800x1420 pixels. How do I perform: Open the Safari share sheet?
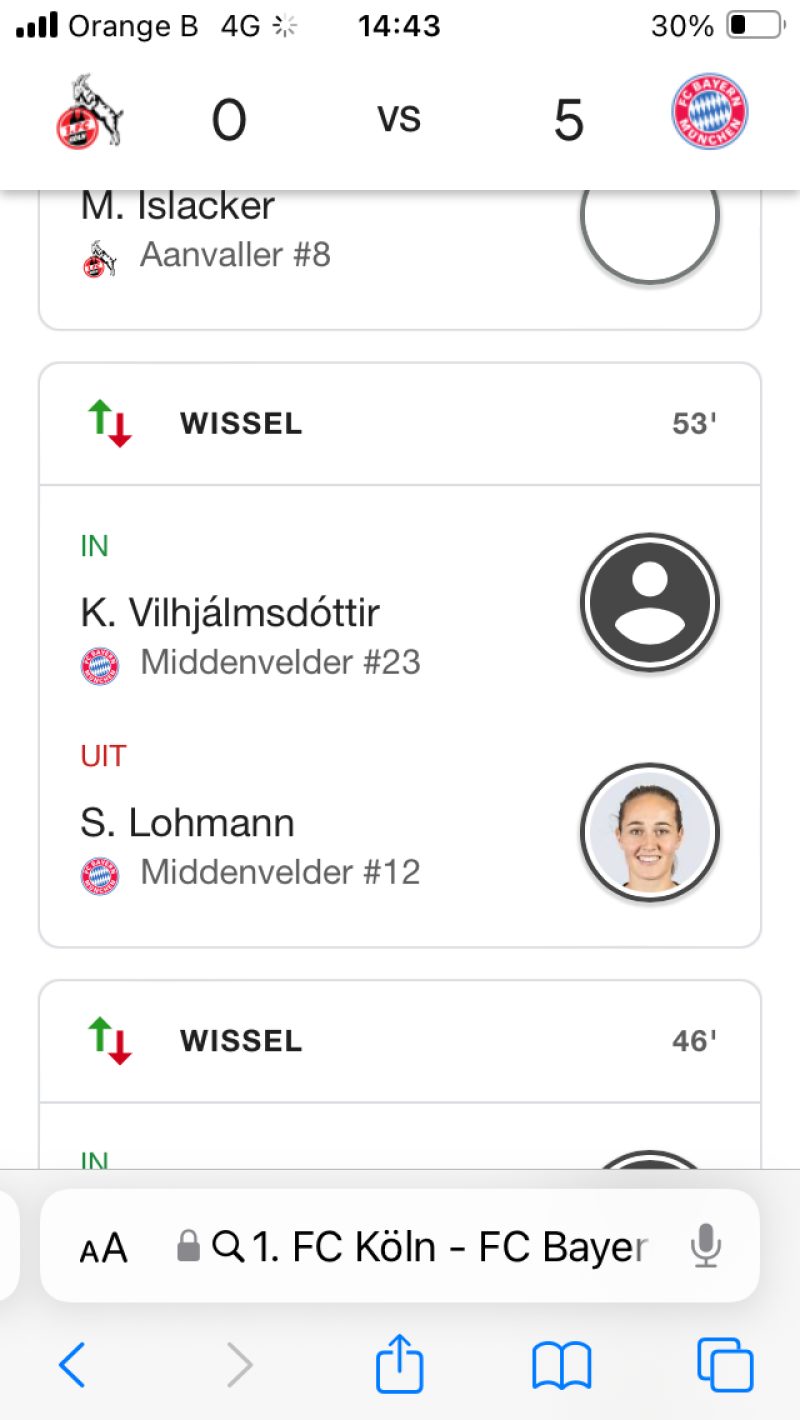point(399,1363)
